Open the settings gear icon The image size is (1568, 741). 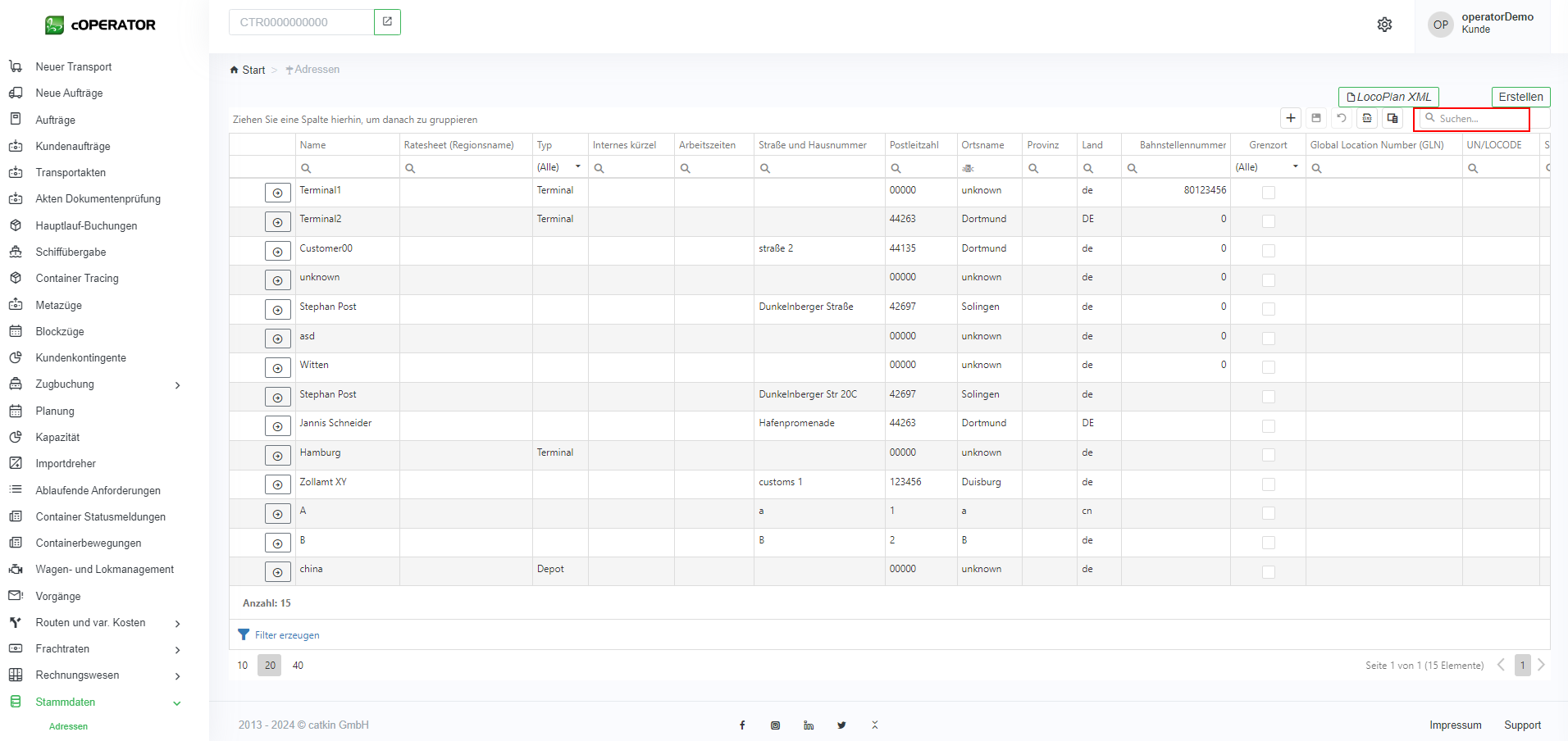(x=1384, y=25)
